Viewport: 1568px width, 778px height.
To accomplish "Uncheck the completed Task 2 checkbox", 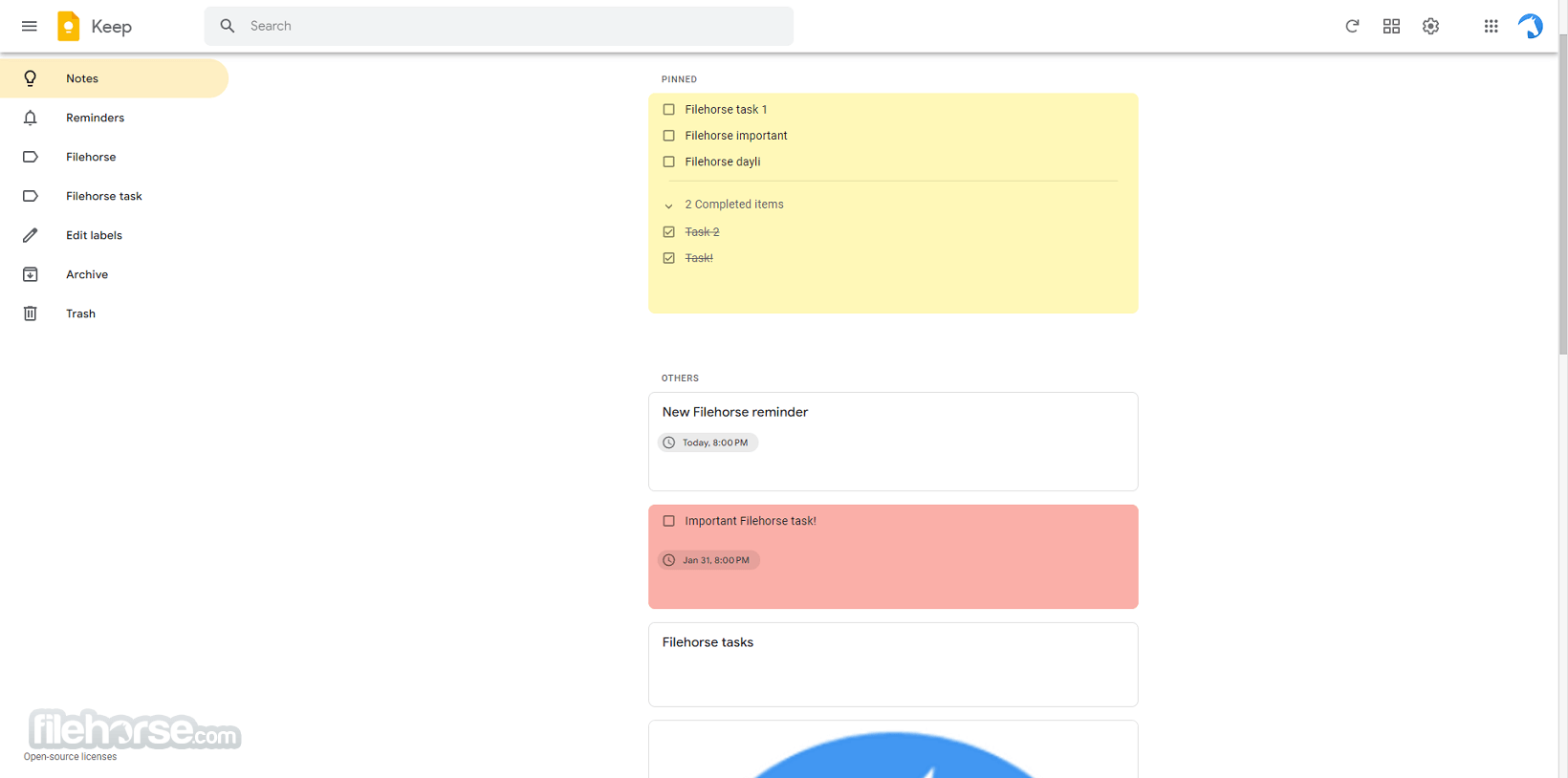I will pos(669,232).
